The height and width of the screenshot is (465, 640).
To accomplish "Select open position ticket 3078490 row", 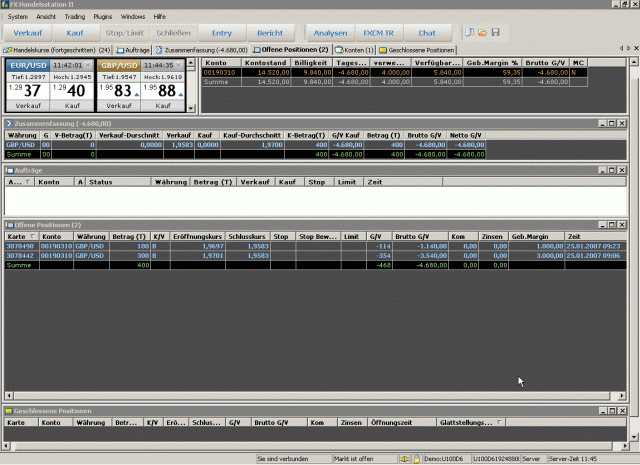I will 22,245.
